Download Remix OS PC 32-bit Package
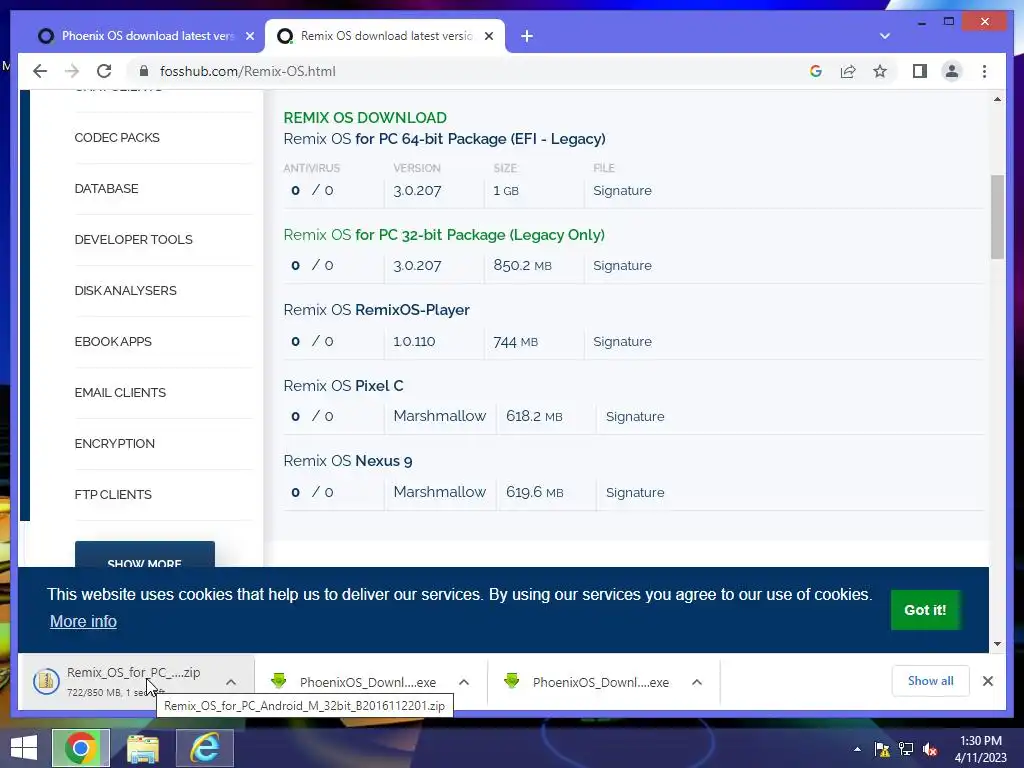 coord(444,235)
